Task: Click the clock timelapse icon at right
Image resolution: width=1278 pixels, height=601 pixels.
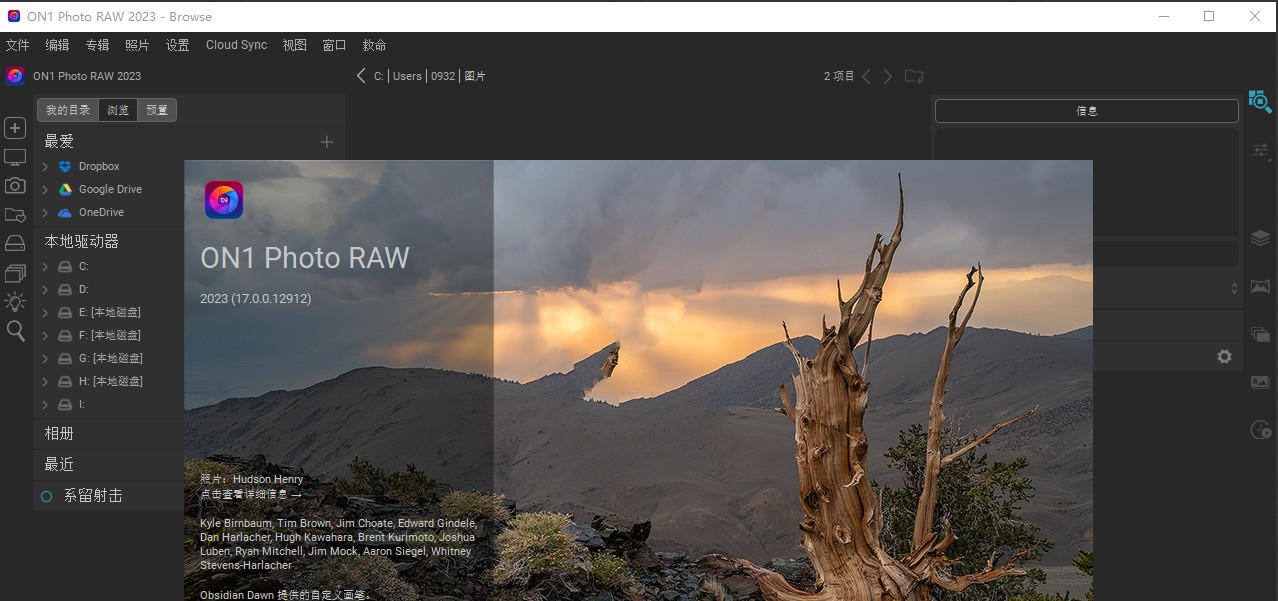Action: point(1260,430)
